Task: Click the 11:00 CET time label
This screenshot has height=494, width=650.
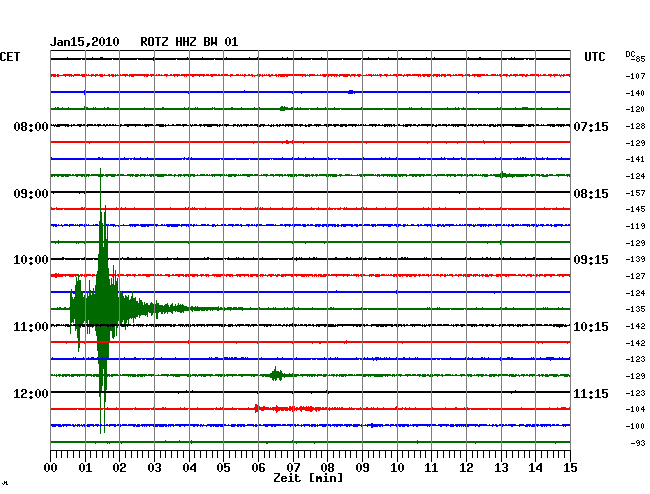Action: [x=31, y=327]
